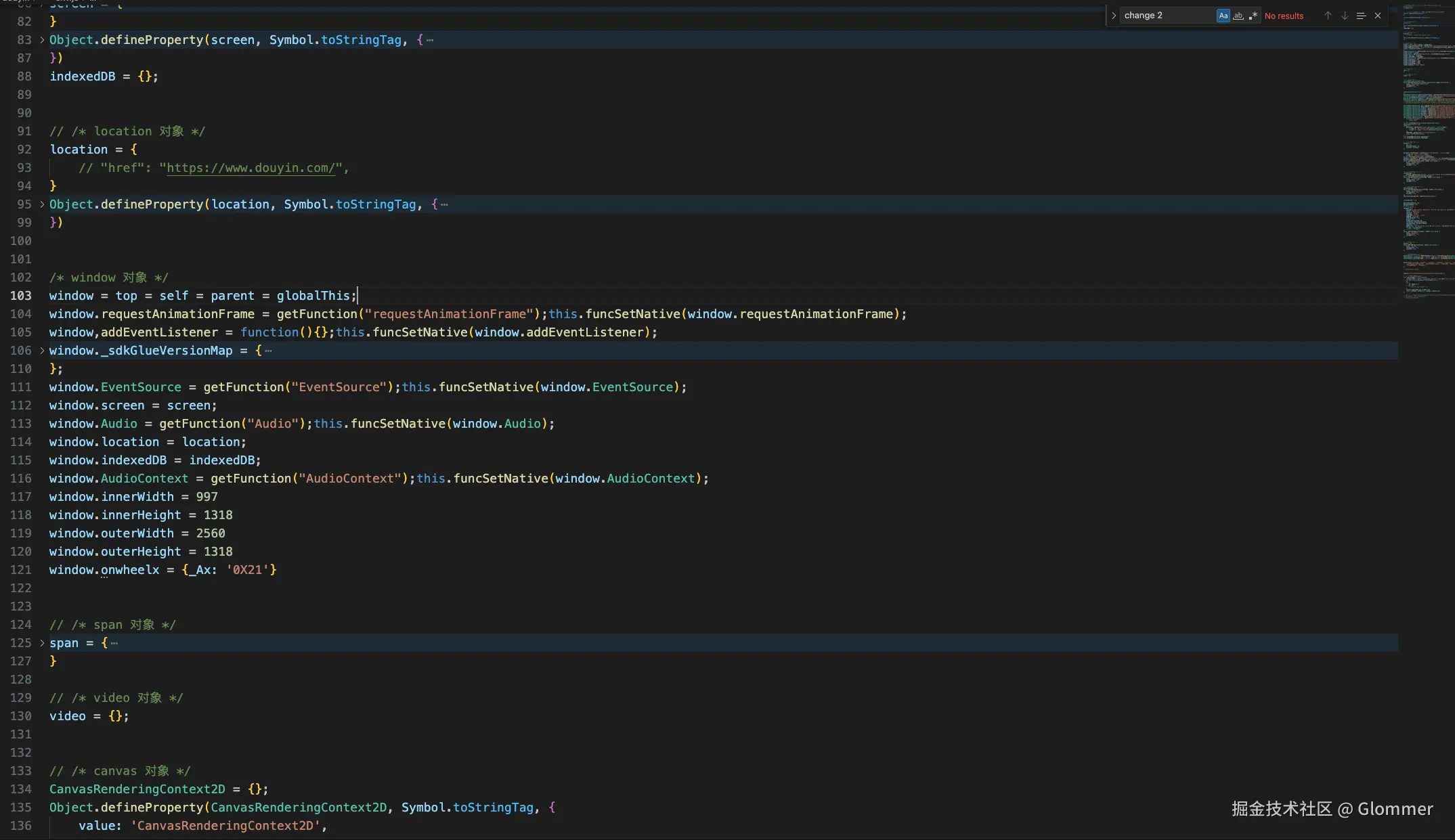Screen dimensions: 1455x840
Task: Click fold ellipsis on line 83
Action: tap(430, 40)
